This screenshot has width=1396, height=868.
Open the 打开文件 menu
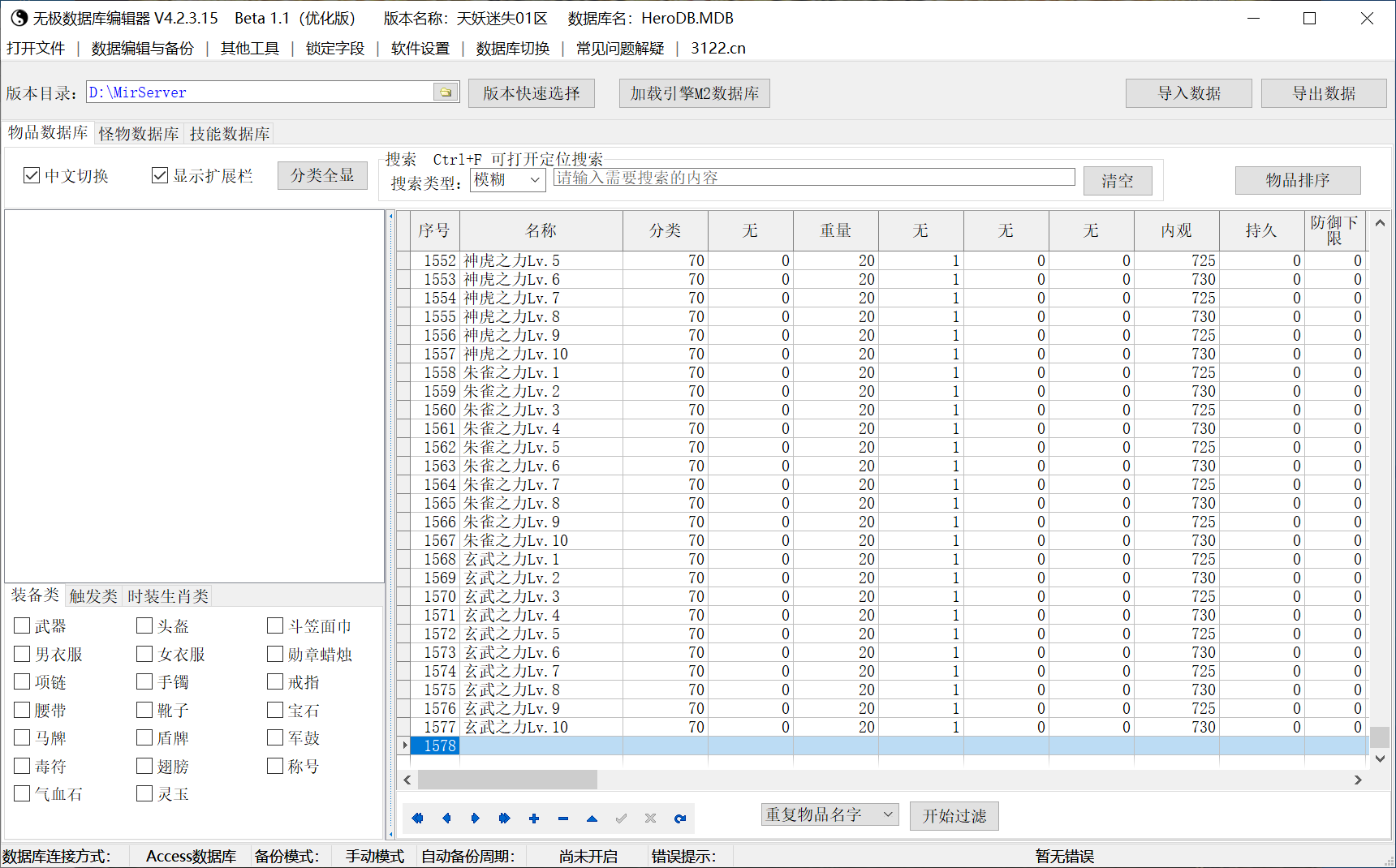point(36,49)
